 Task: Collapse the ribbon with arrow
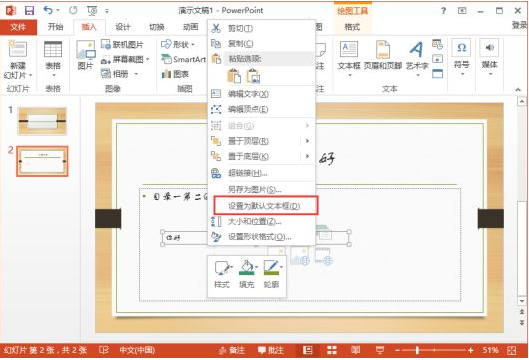(x=518, y=89)
